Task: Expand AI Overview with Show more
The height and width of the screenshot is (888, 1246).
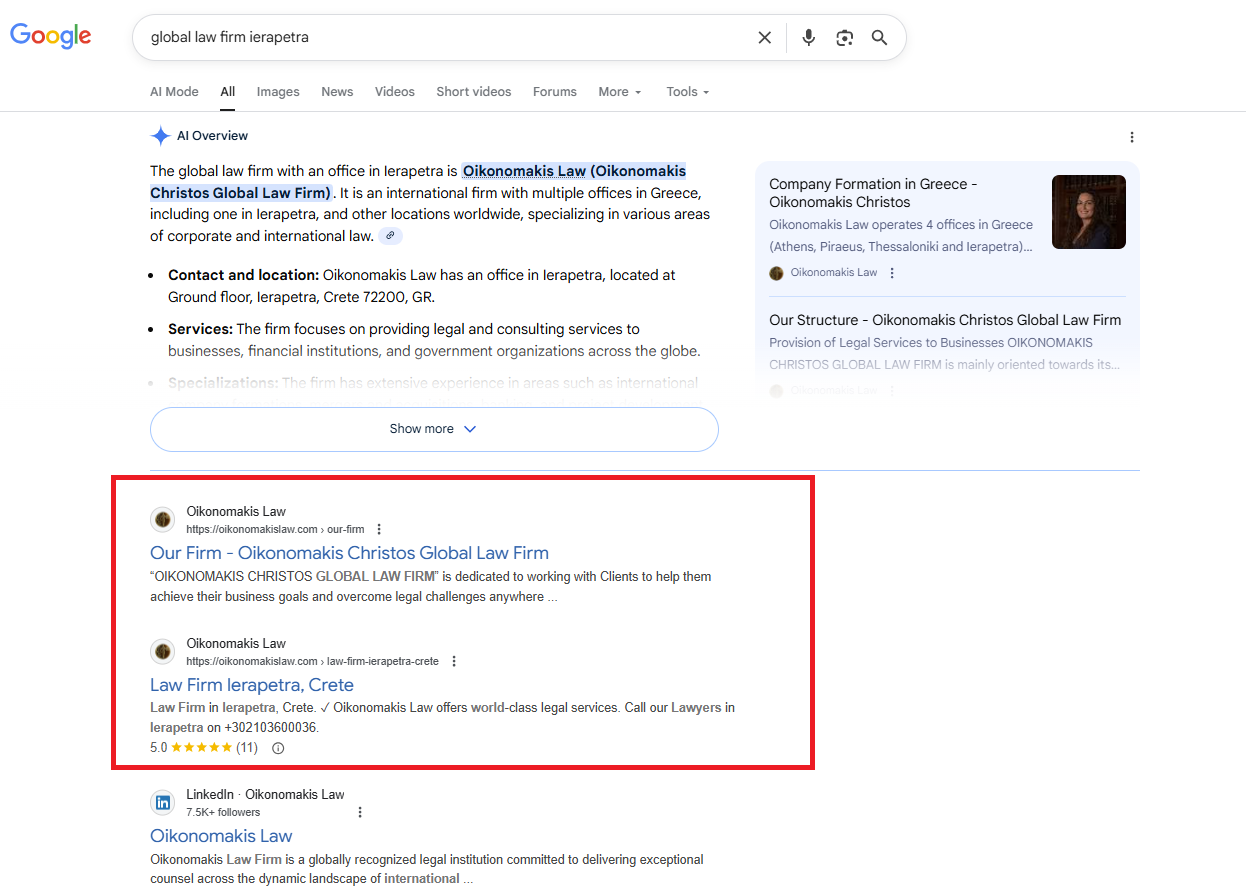Action: (434, 429)
